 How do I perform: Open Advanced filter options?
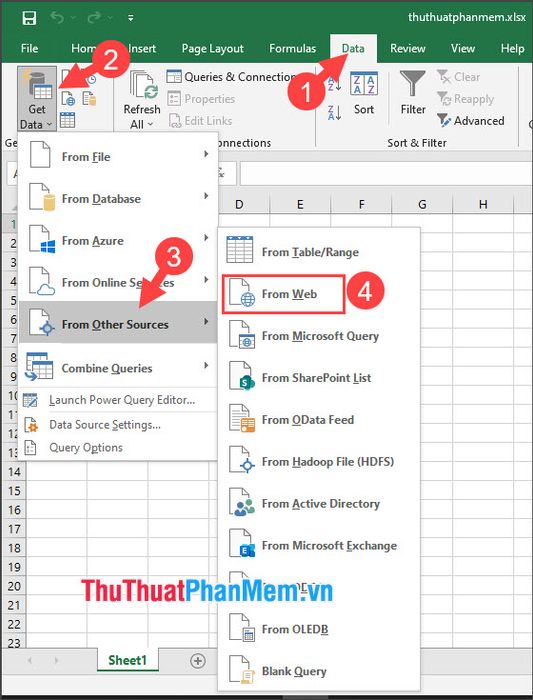point(471,121)
